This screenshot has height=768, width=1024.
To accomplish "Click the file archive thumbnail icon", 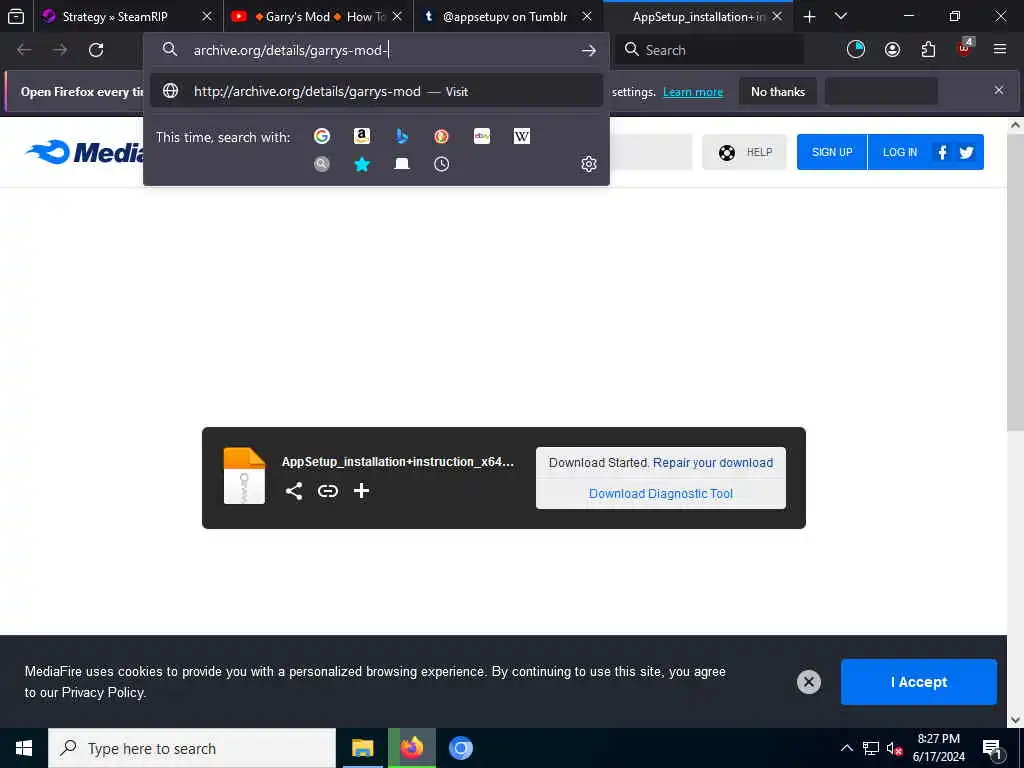I will click(244, 475).
